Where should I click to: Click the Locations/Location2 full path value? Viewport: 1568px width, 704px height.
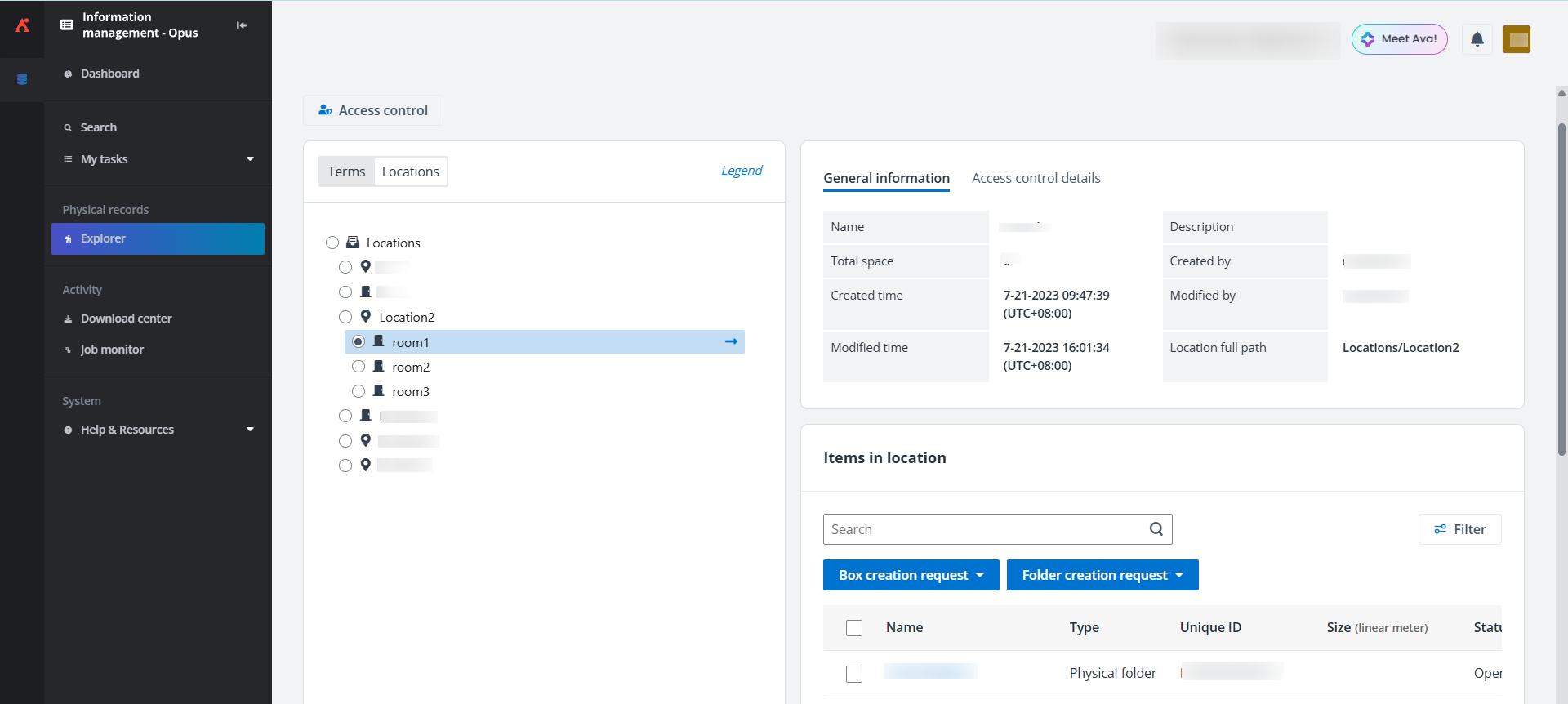tap(1401, 347)
